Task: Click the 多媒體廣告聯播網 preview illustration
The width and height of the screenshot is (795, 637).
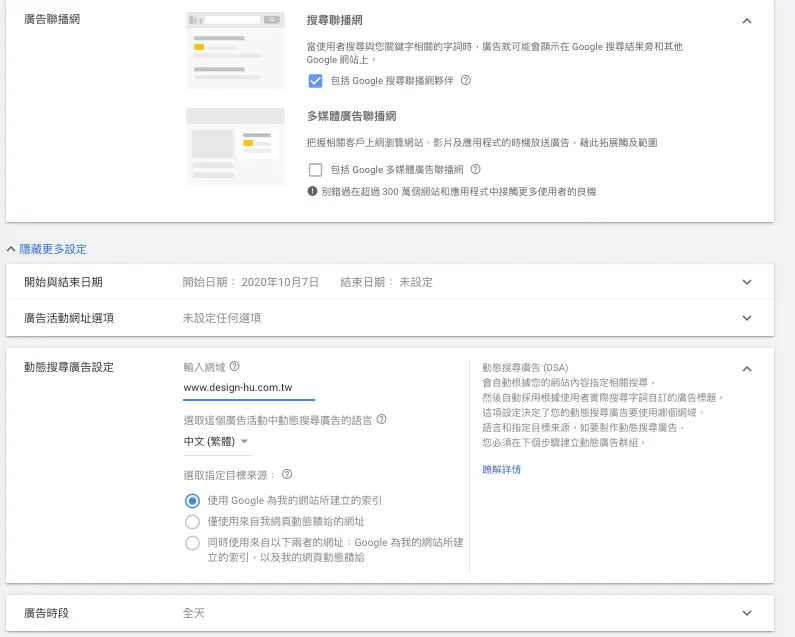Action: click(x=235, y=147)
